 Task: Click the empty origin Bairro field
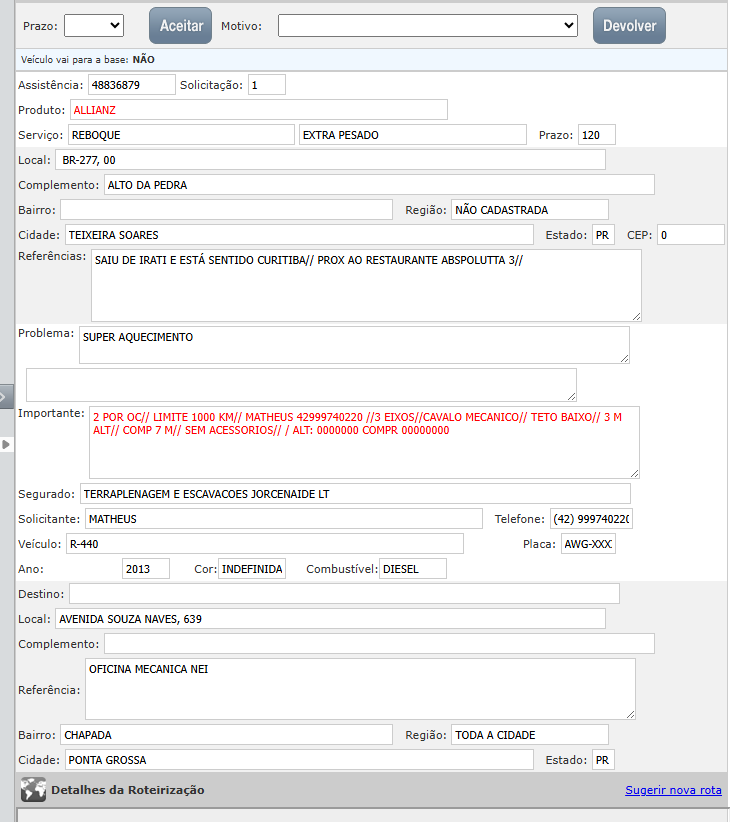(x=226, y=210)
